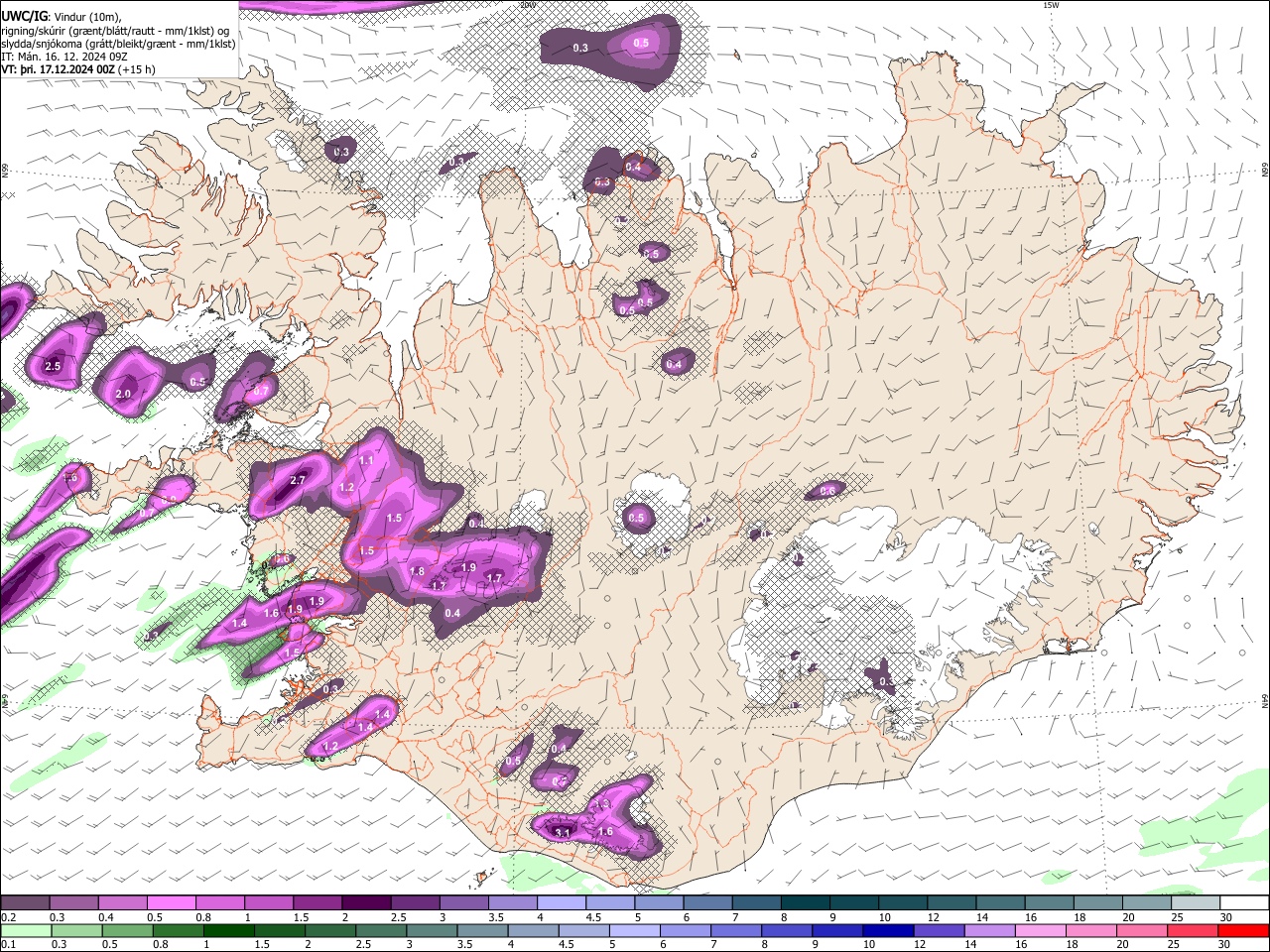
Task: Click the '0.1' label starting the bottom legend row
Action: (8, 945)
